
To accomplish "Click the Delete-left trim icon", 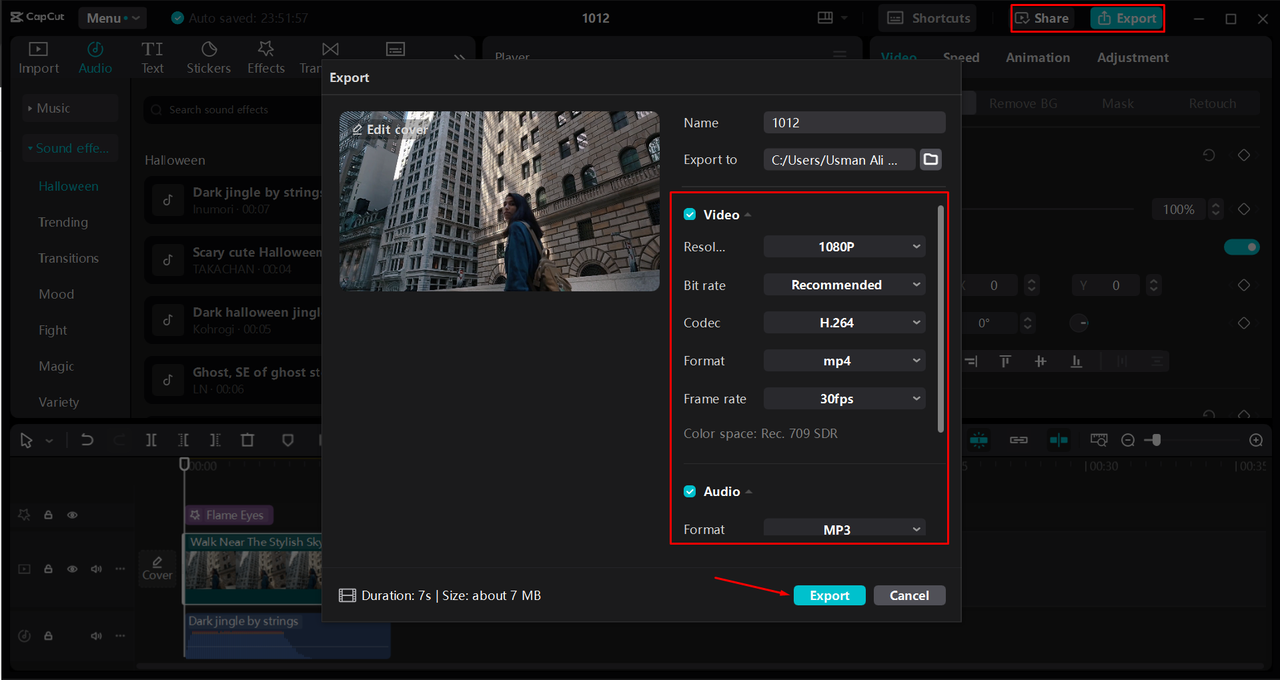I will pos(183,440).
